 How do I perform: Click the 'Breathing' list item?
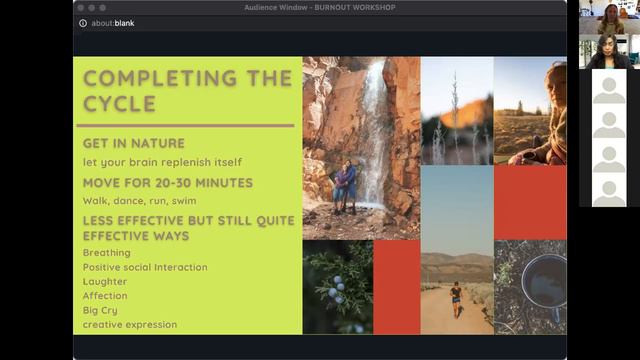tap(107, 253)
